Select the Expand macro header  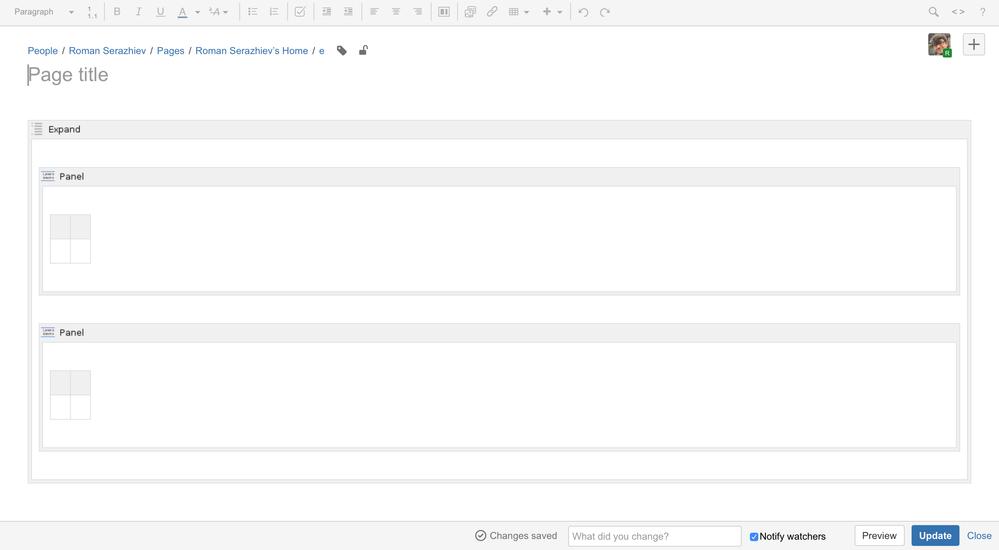click(500, 129)
